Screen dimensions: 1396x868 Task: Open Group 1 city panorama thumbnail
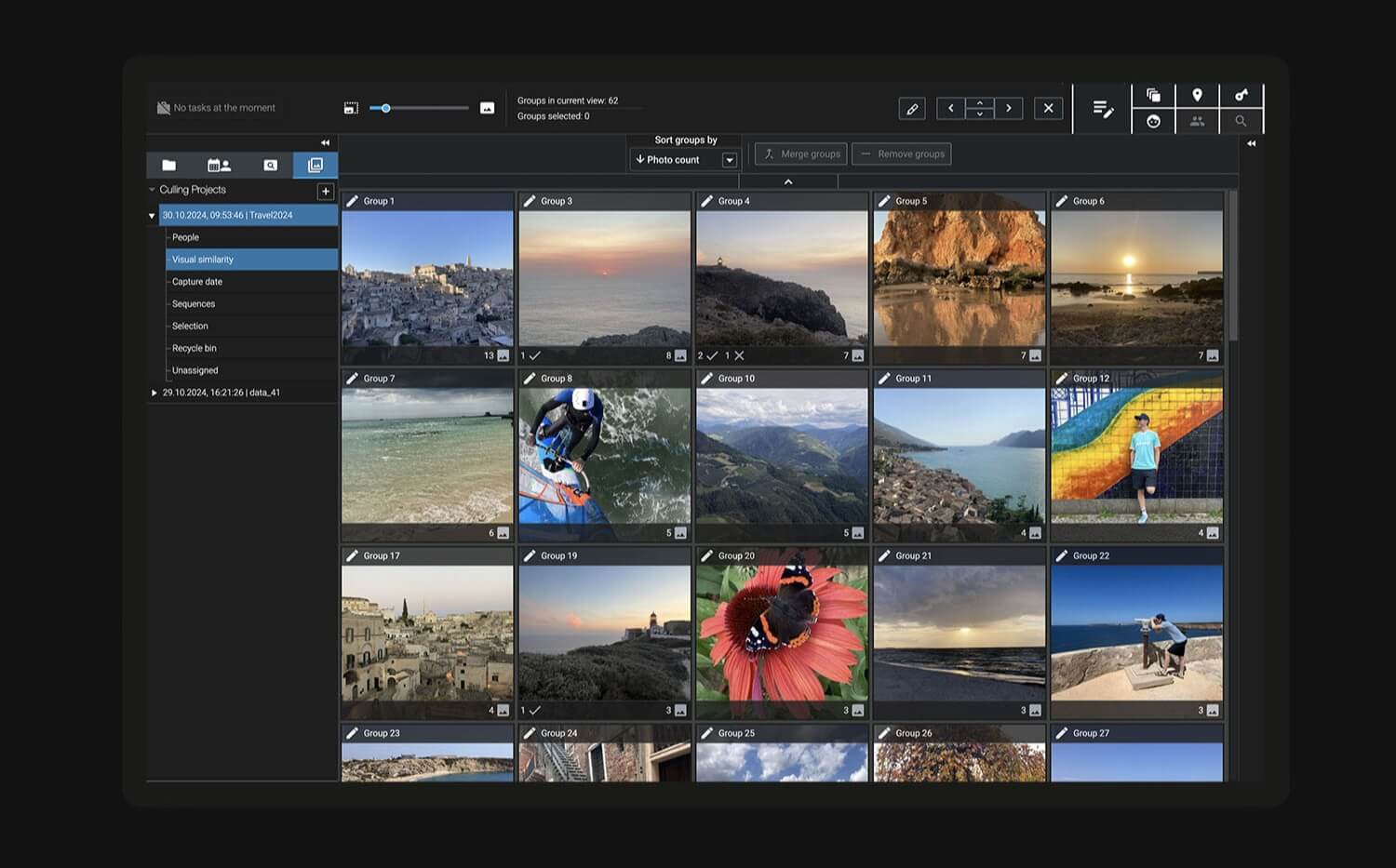pyautogui.click(x=427, y=279)
